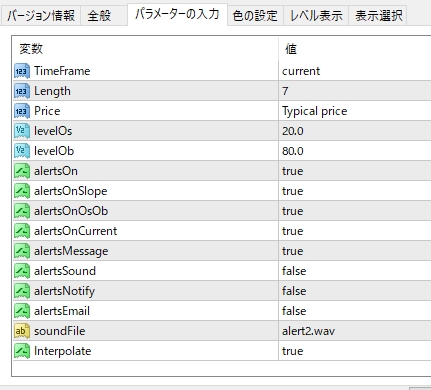Click the boolean icon beside alertsSound
Screen dimensions: 431x390
tap(22, 271)
